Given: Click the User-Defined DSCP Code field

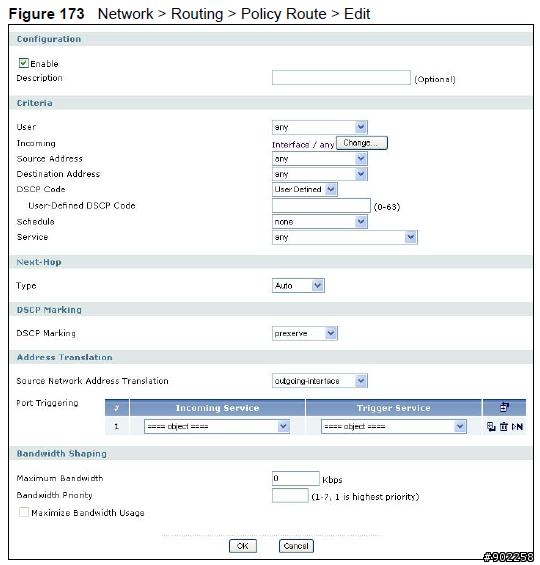Looking at the screenshot, I should click(321, 206).
